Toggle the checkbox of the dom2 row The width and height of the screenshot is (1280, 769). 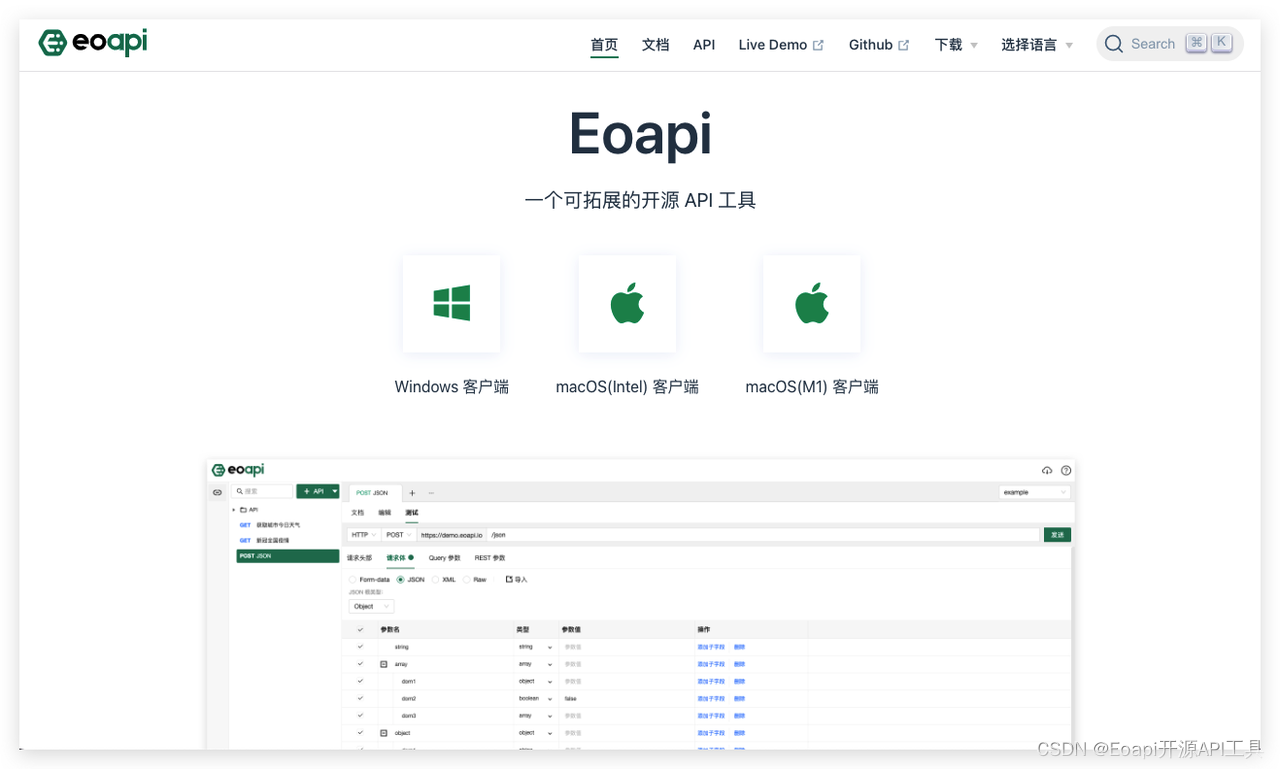360,698
